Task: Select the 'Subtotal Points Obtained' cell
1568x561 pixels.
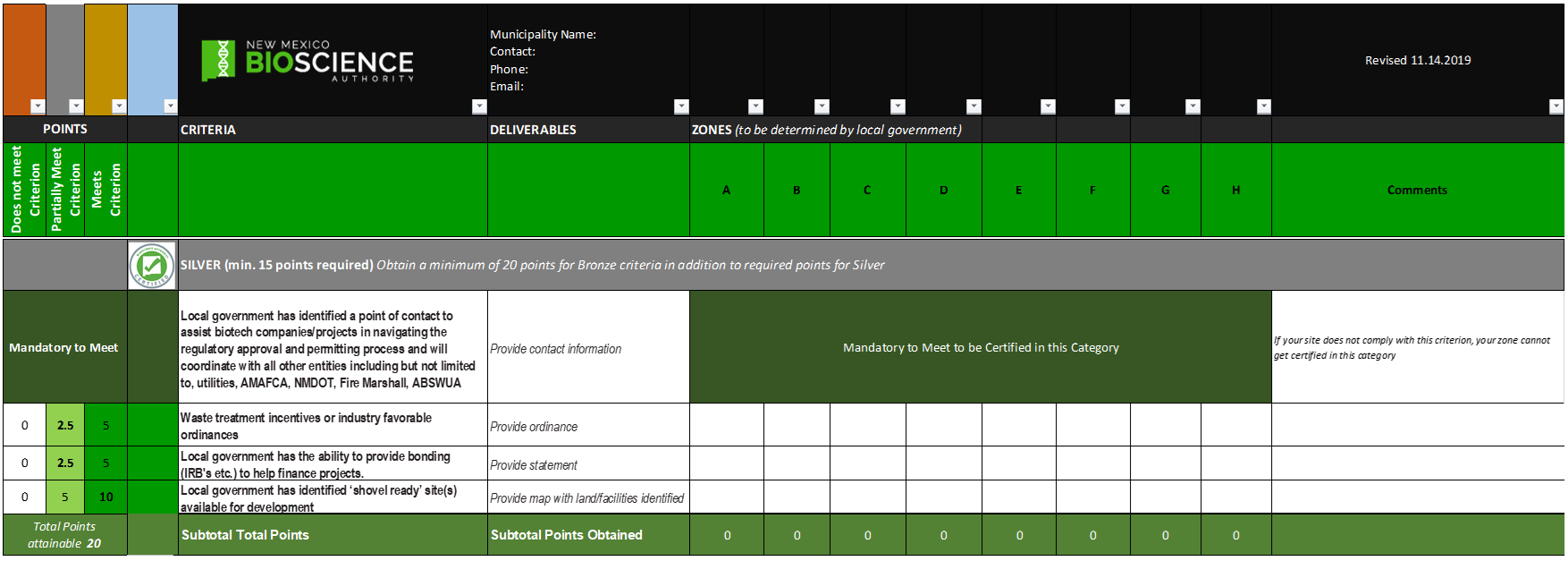Action: click(588, 535)
